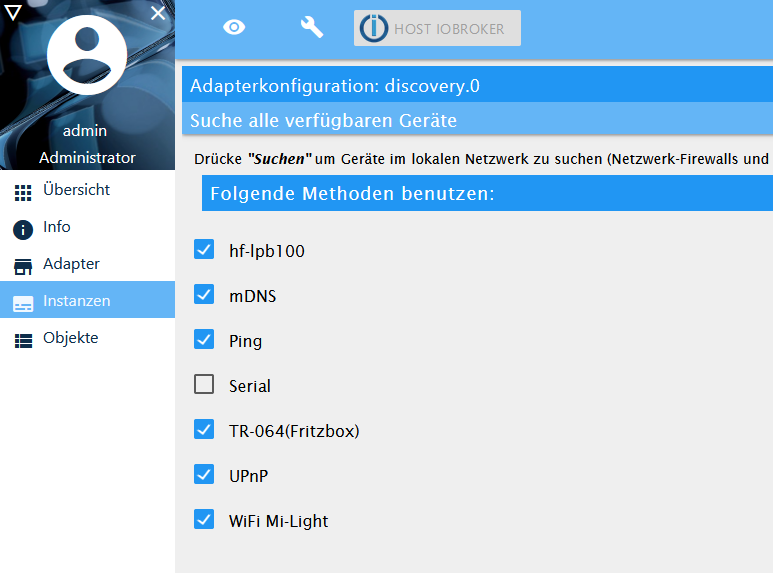This screenshot has width=773, height=573.
Task: Close the sidebar with the X button
Action: pyautogui.click(x=158, y=13)
